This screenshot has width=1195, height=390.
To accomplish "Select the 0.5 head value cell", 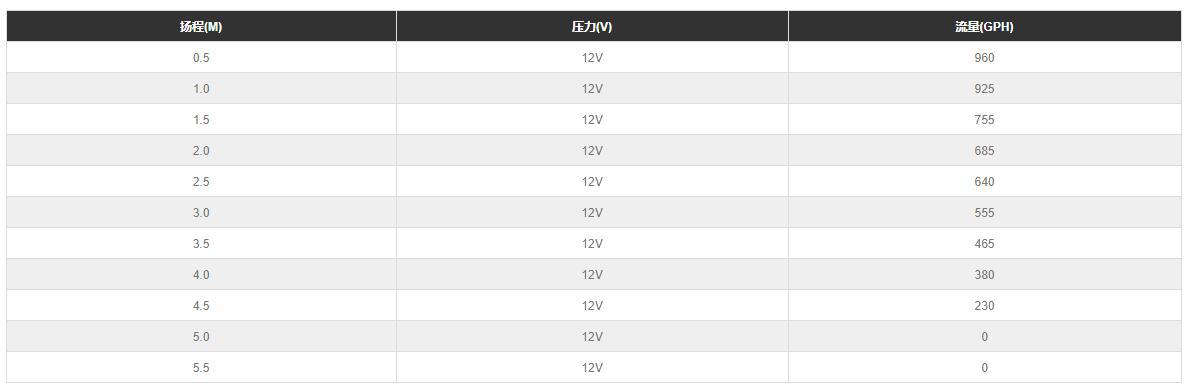I will 201,58.
